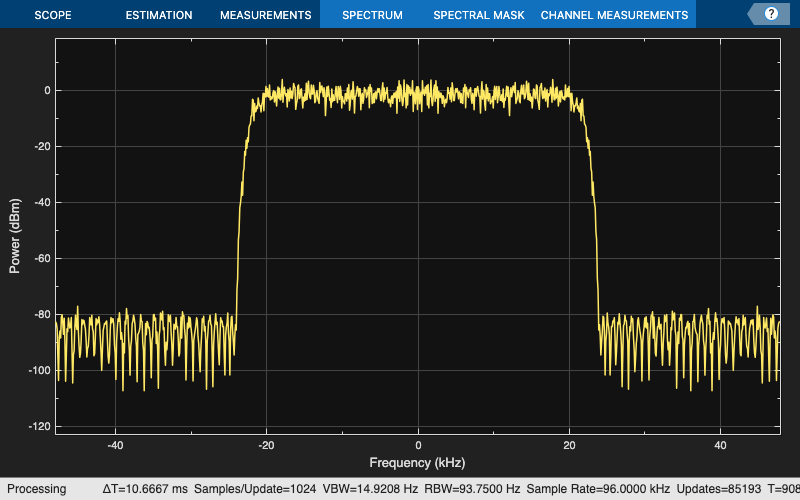Open the SCOPE tab
The image size is (800, 500).
tap(53, 15)
